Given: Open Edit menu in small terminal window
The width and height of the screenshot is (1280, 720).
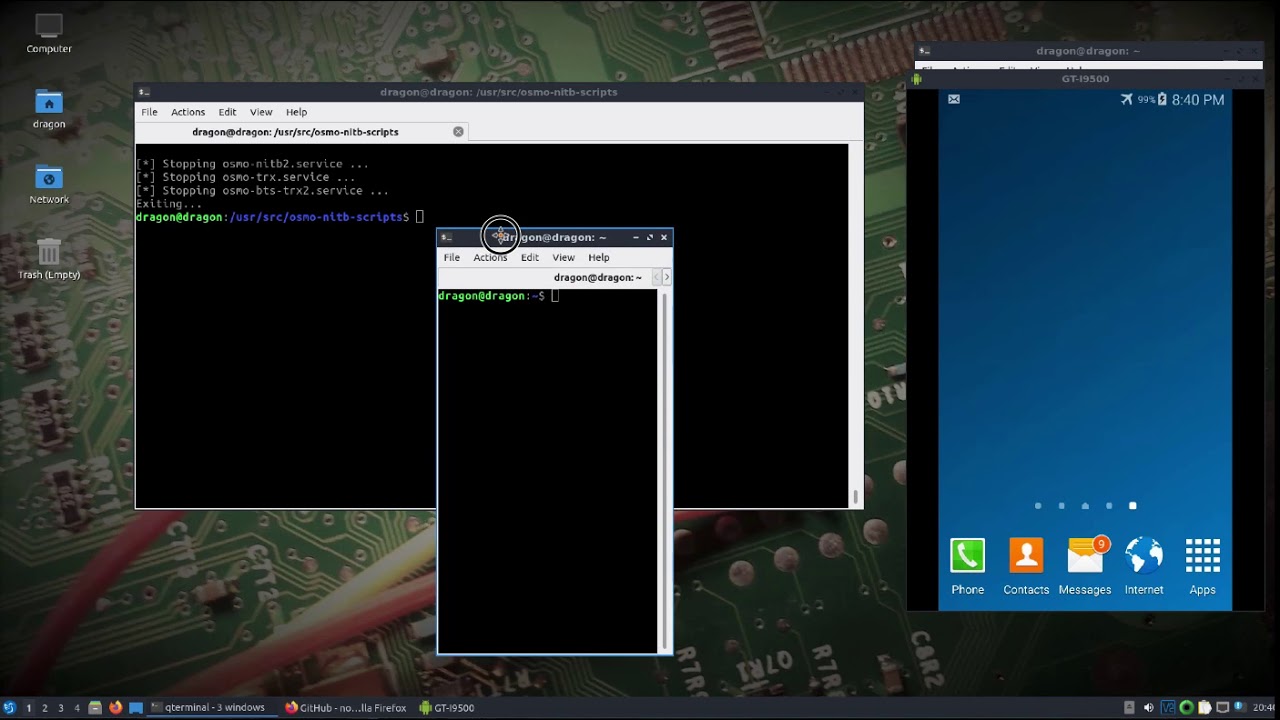Looking at the screenshot, I should click(x=530, y=257).
